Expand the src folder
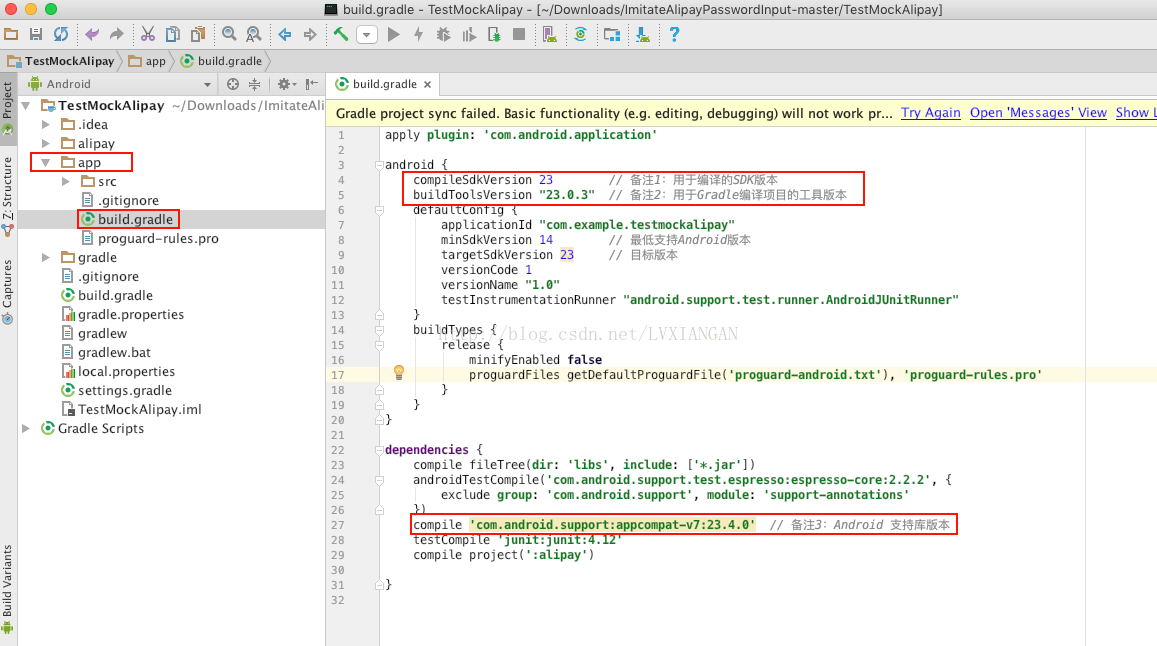Viewport: 1157px width, 646px height. 66,181
